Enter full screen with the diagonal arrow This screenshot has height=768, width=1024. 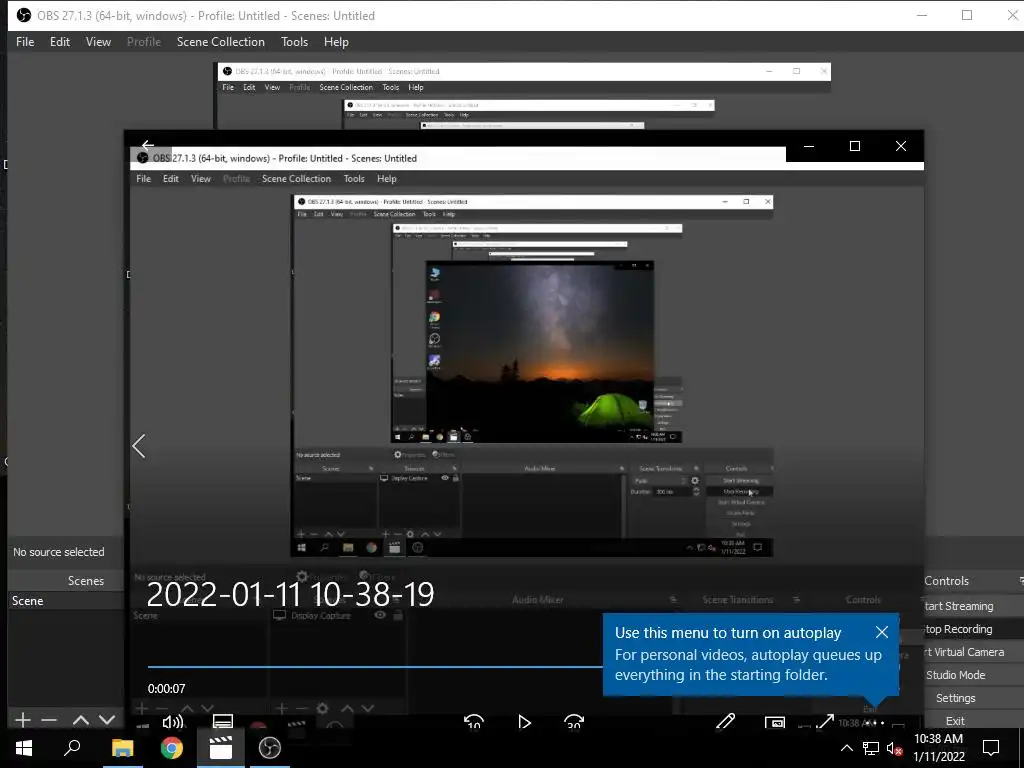coord(825,722)
